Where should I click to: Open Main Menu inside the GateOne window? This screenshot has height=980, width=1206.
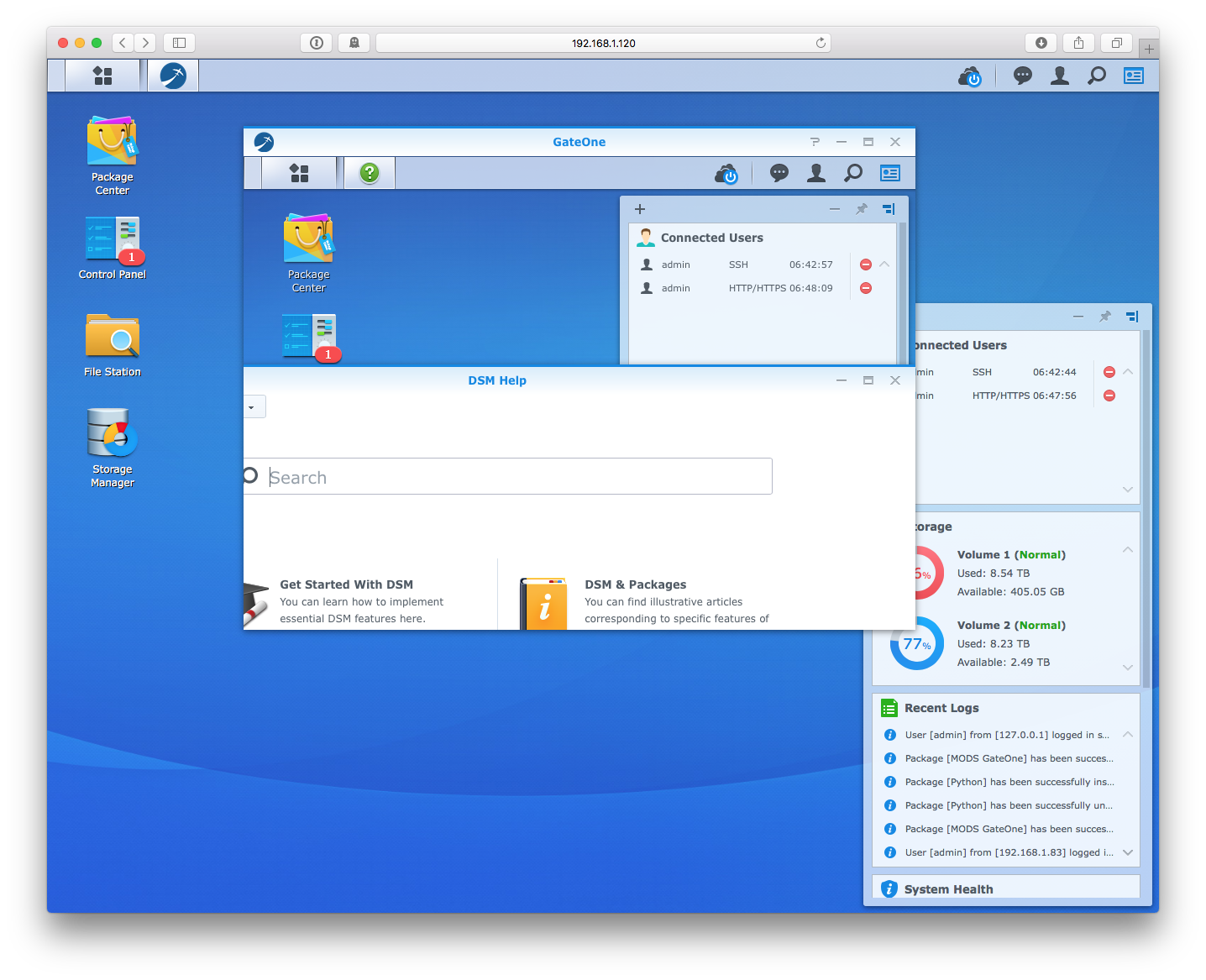[x=299, y=173]
